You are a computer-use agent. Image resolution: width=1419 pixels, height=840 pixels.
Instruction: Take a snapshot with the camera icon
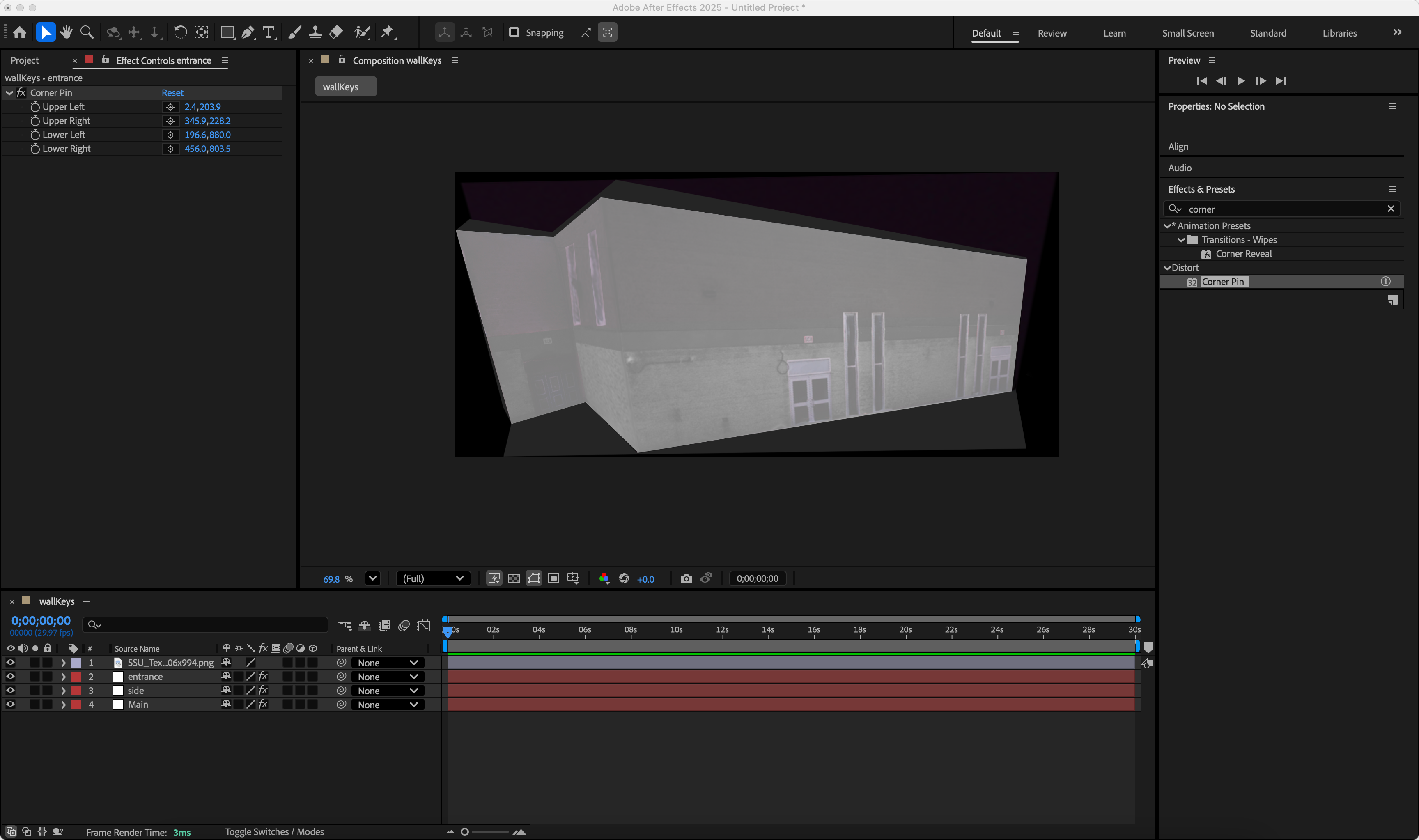(x=686, y=578)
